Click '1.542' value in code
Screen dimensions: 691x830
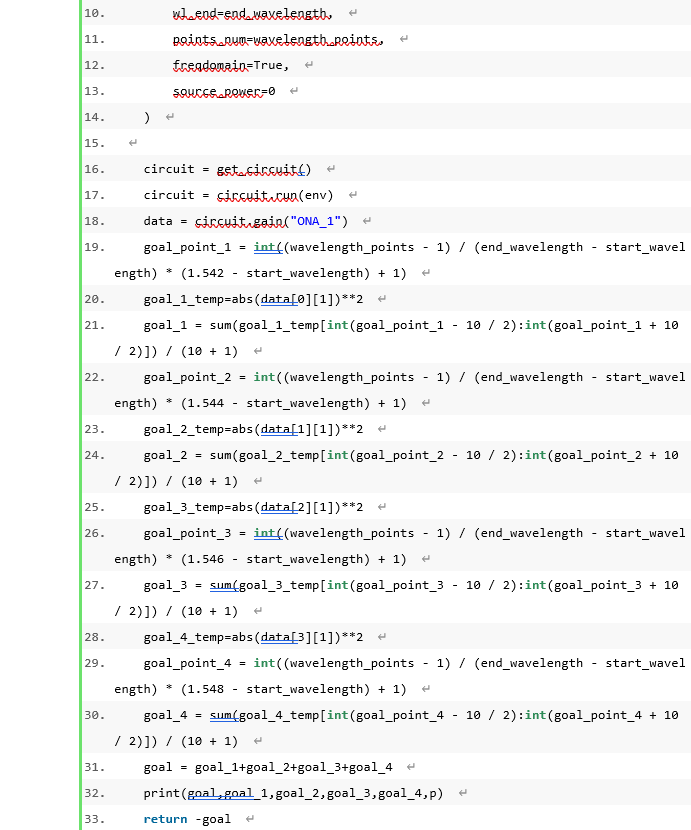click(205, 273)
